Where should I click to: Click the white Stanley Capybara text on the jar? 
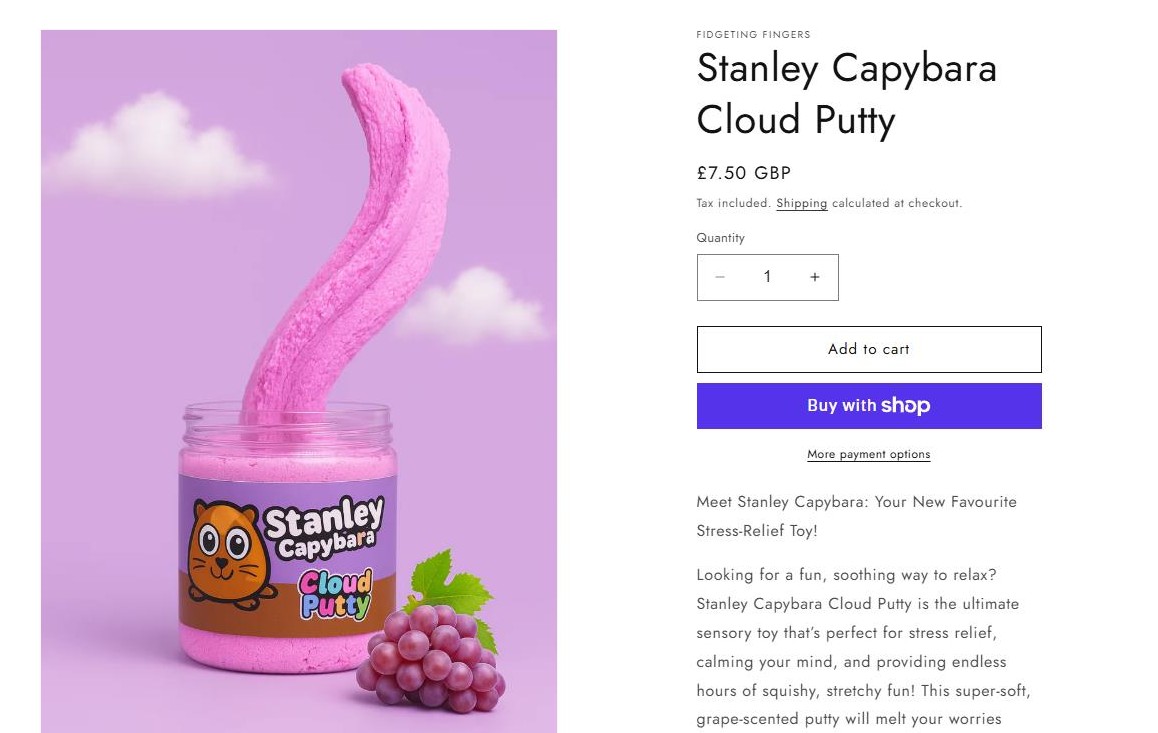click(323, 527)
